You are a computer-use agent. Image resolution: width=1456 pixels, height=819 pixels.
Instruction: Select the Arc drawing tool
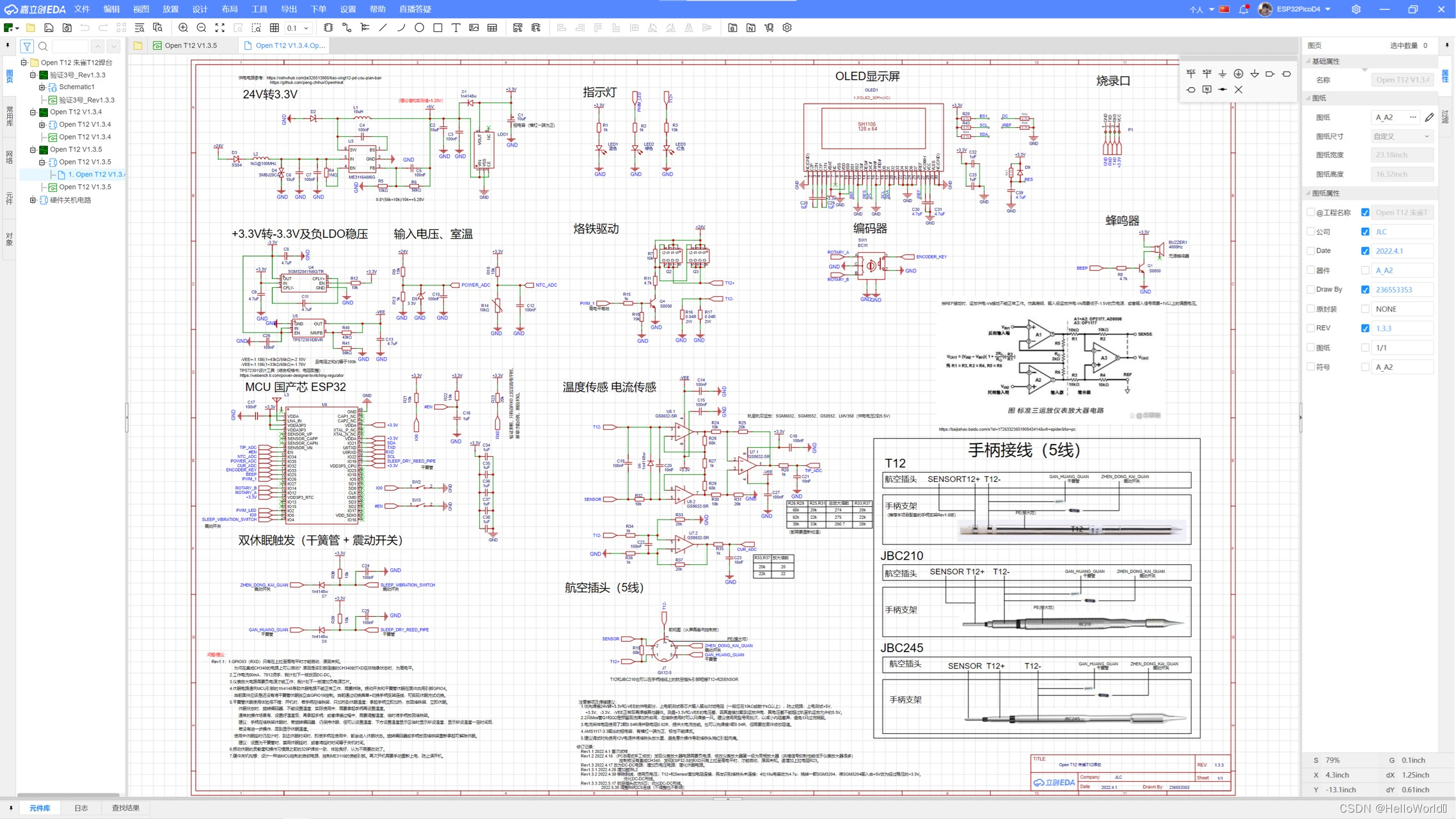(401, 28)
